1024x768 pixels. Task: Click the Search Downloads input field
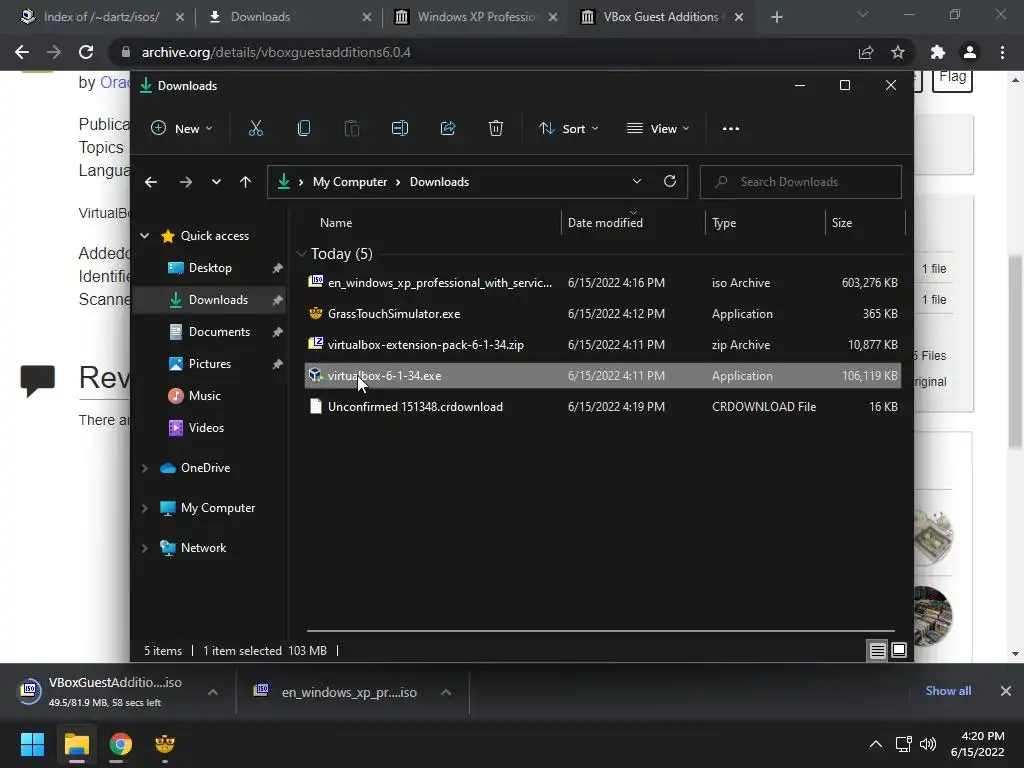(x=801, y=182)
